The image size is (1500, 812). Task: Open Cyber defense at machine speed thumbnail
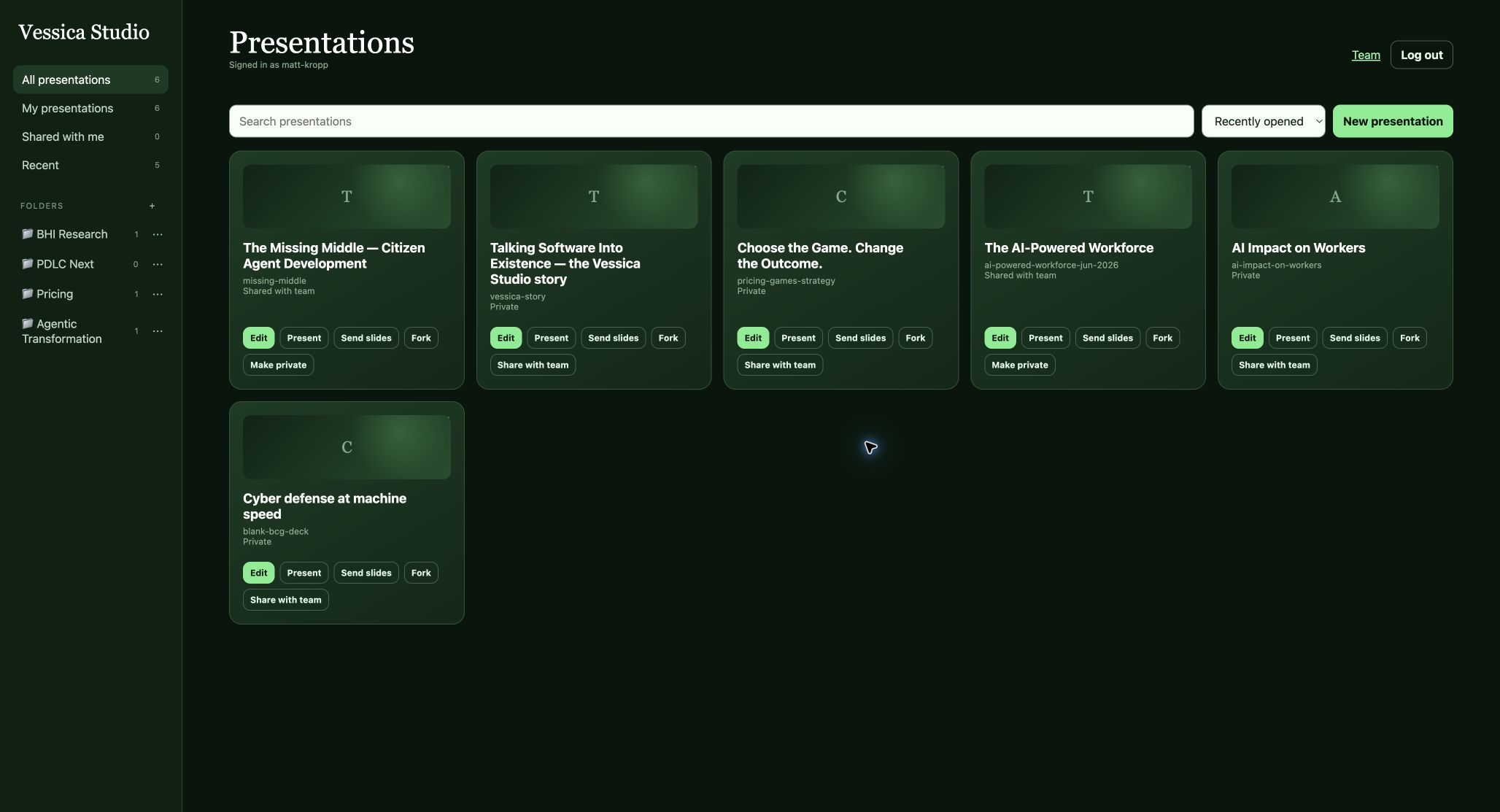coord(347,447)
